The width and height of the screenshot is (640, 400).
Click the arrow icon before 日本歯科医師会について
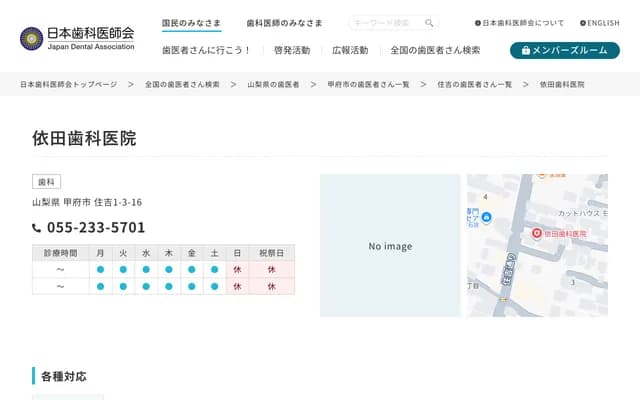point(478,23)
